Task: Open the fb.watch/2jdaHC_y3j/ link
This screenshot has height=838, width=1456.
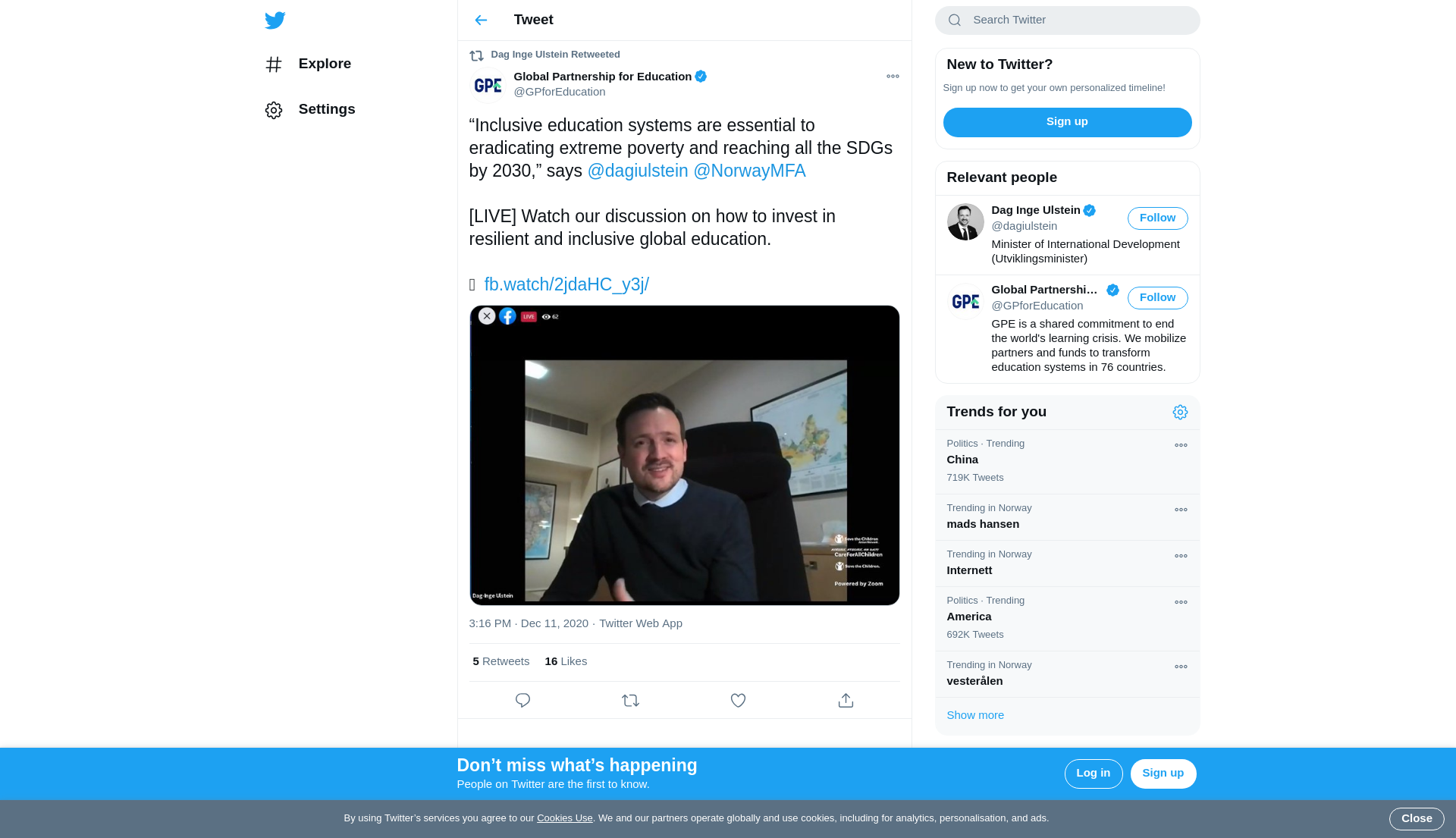Action: [566, 284]
